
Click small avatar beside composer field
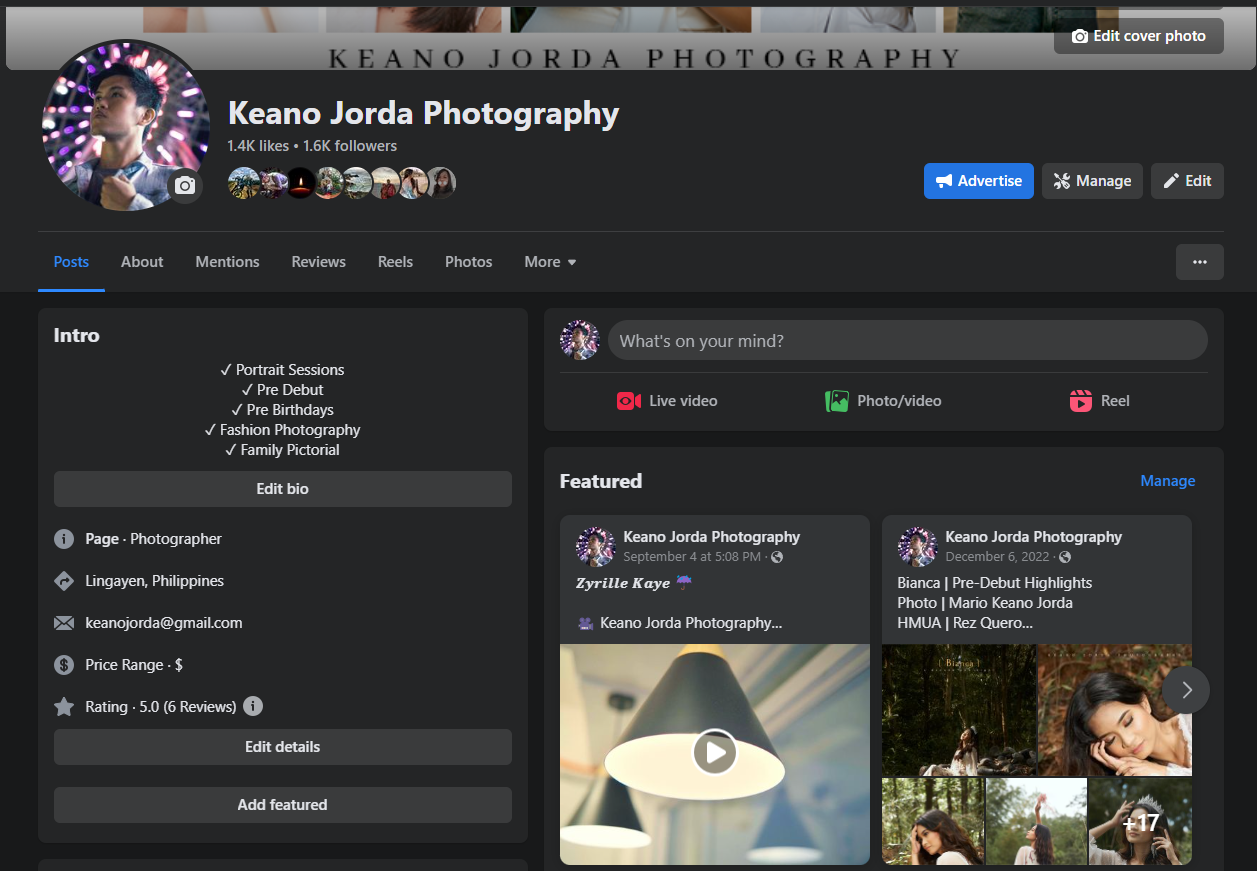pyautogui.click(x=580, y=341)
